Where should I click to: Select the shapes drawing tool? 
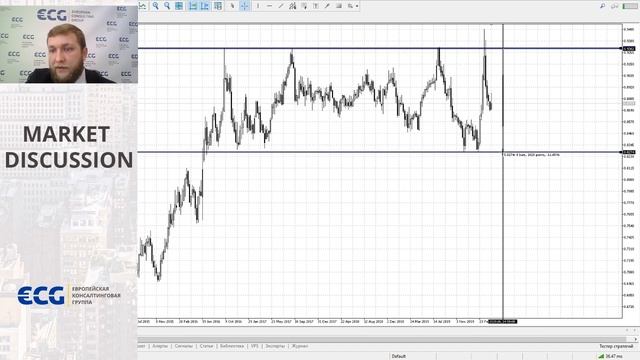point(339,6)
